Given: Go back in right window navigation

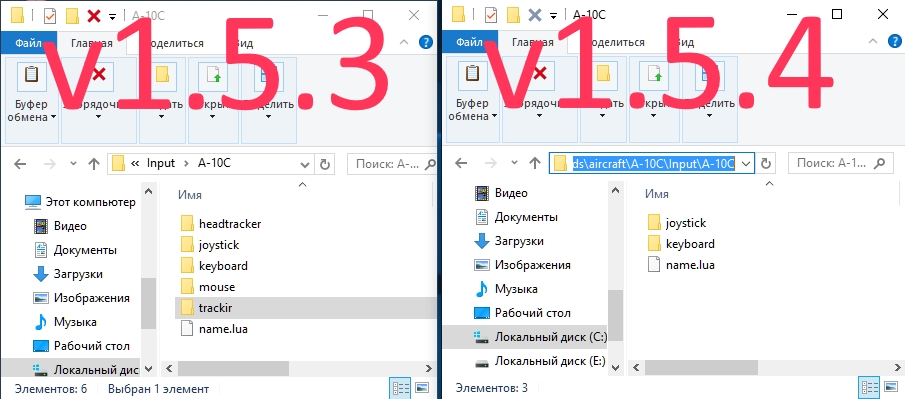Looking at the screenshot, I should (x=461, y=163).
